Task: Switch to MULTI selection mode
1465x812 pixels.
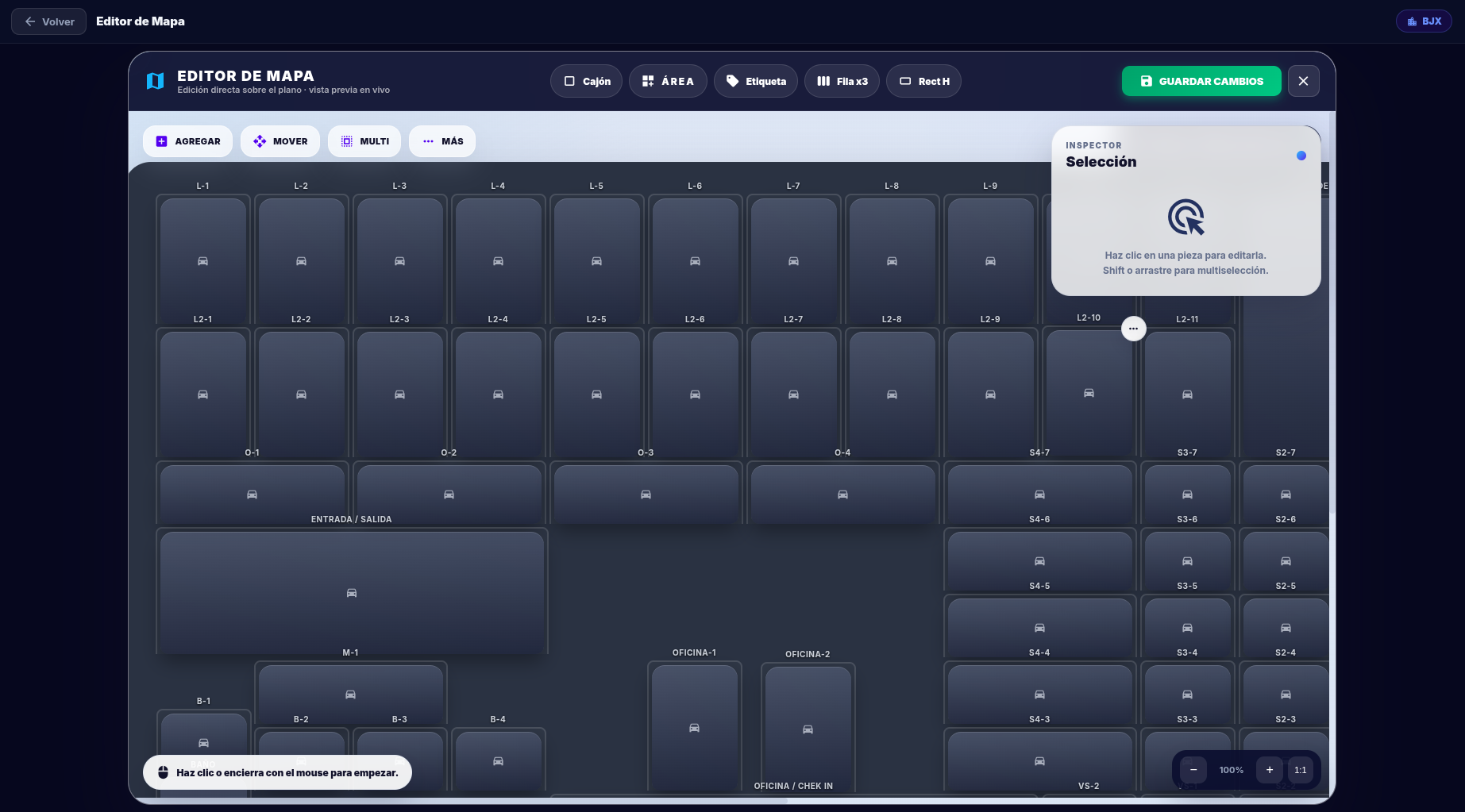Action: pyautogui.click(x=364, y=141)
